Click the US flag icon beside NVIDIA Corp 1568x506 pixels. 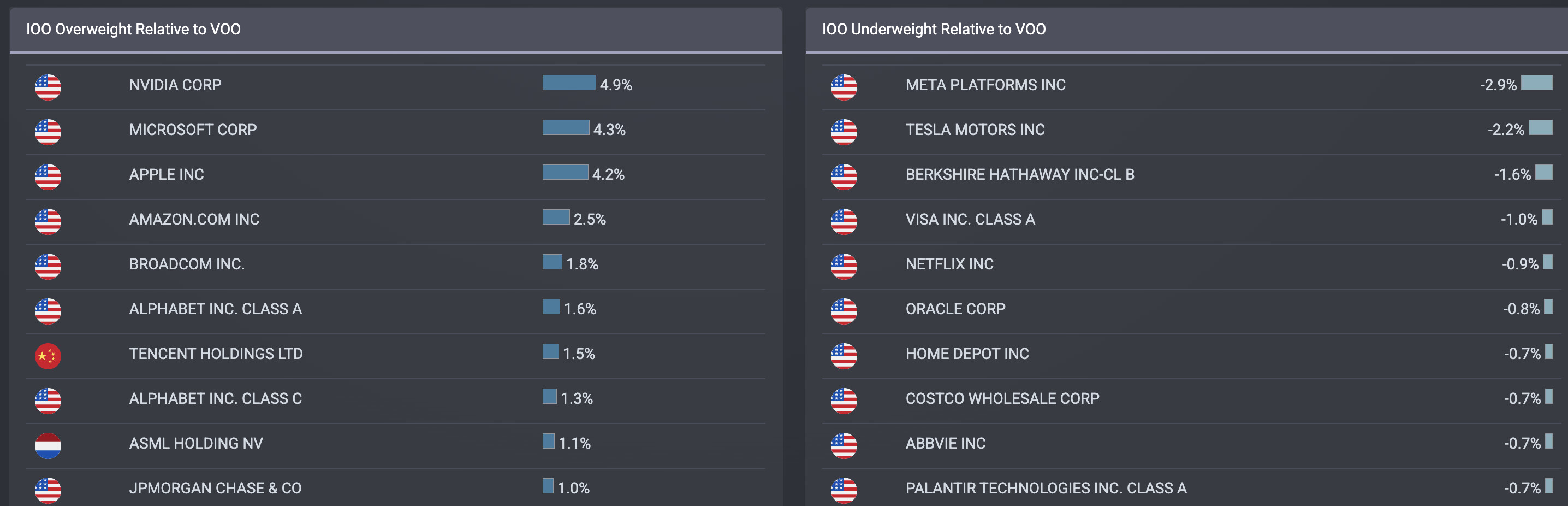point(47,87)
